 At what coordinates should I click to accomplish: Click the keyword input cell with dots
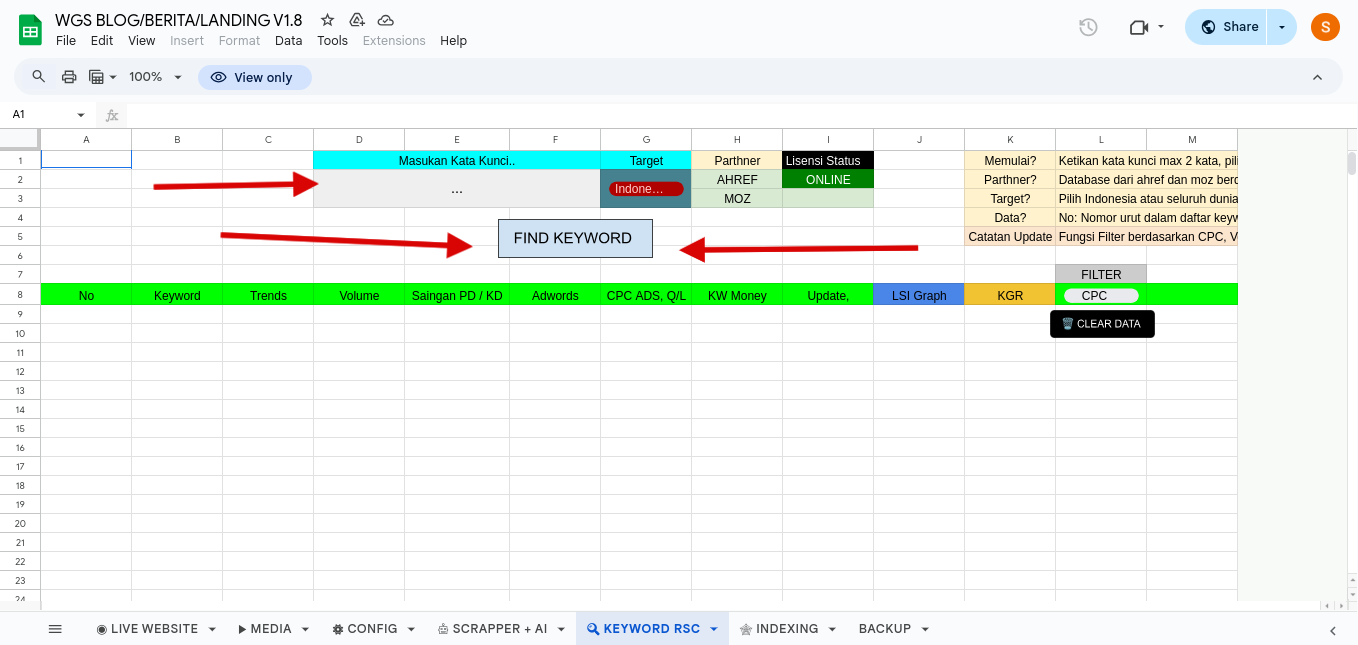457,189
